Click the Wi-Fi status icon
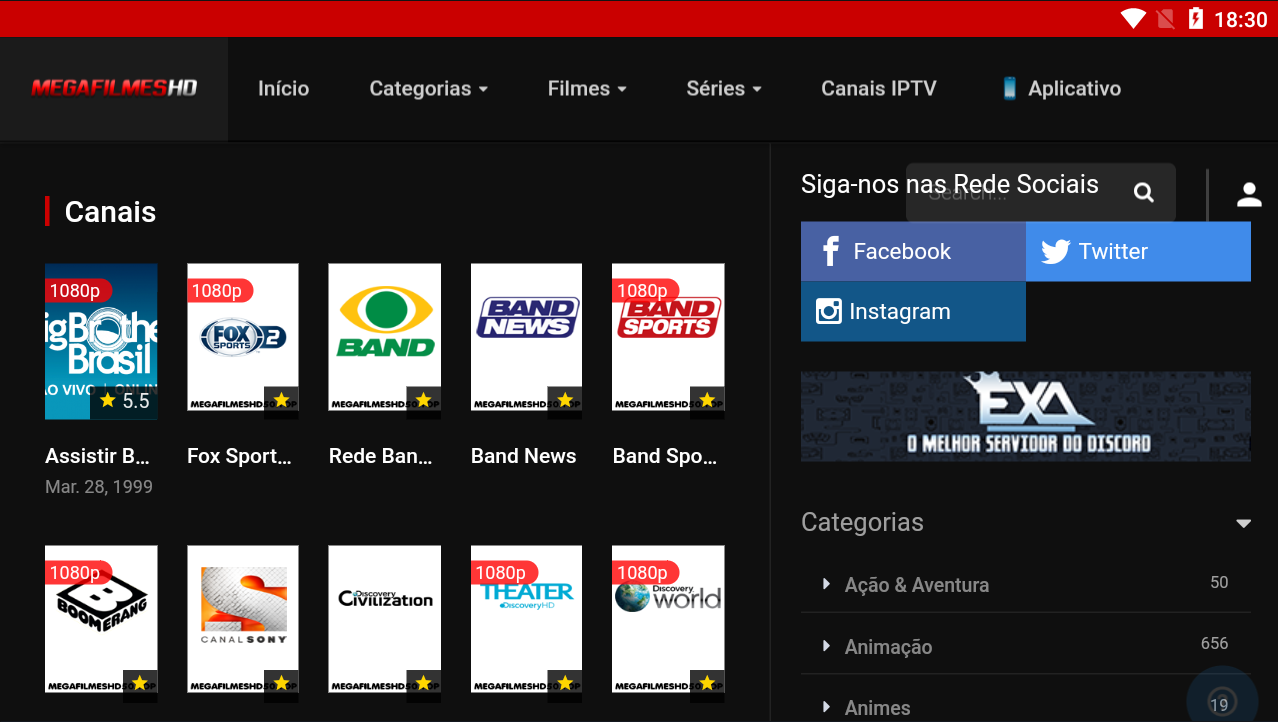The image size is (1278, 722). 1133,18
